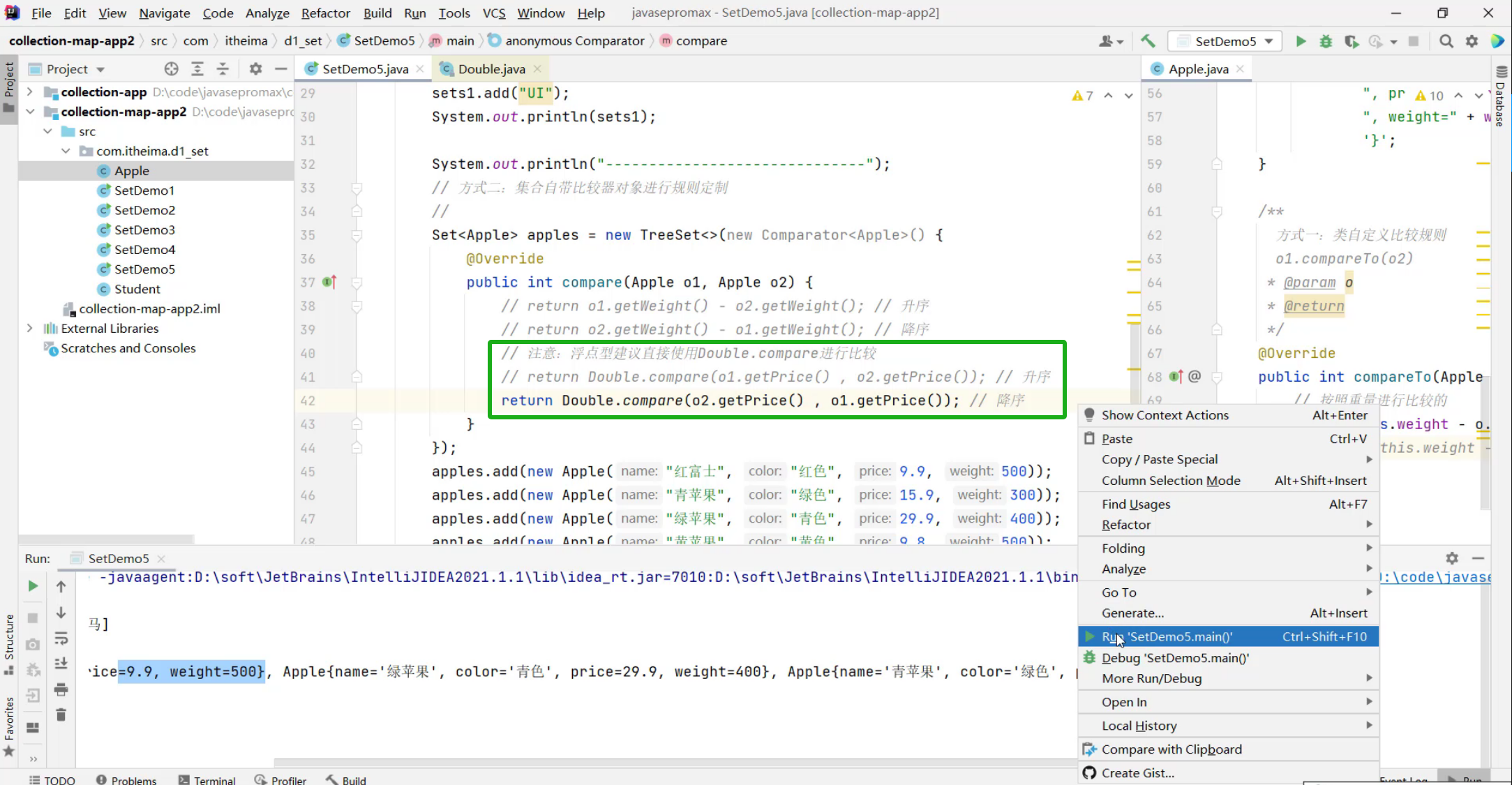The width and height of the screenshot is (1512, 785).
Task: Open Search Everywhere magnifier icon
Action: coord(1446,41)
